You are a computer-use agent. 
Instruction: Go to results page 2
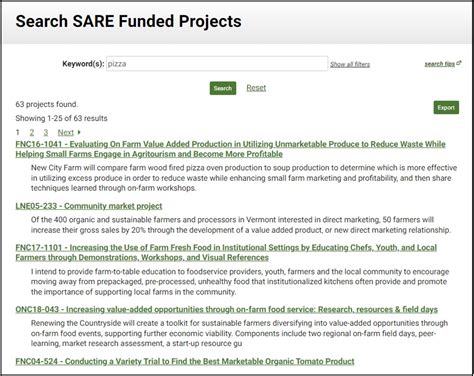pyautogui.click(x=32, y=132)
